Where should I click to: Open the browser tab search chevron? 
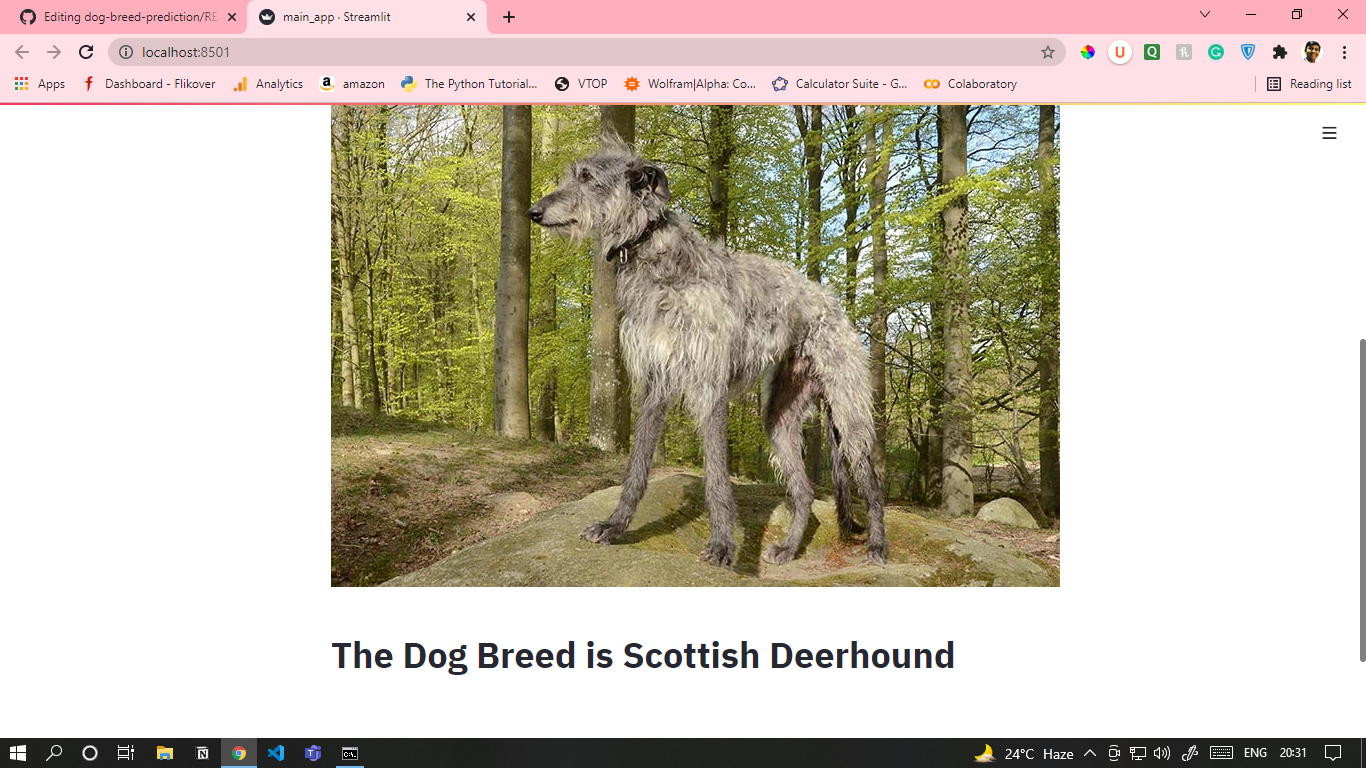[1204, 15]
